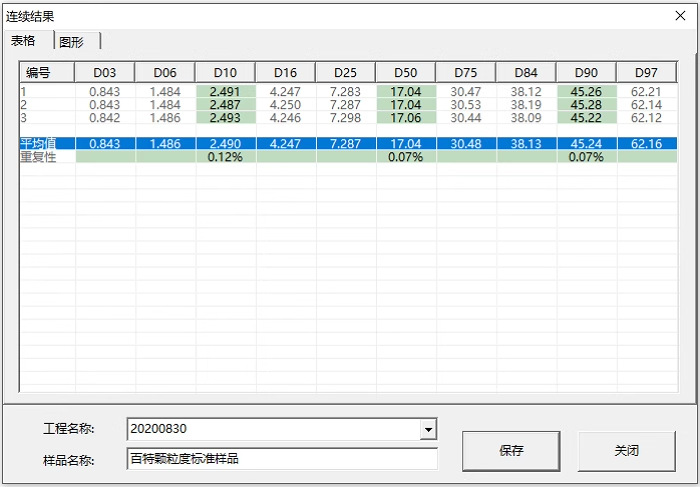Click the 样品名称 input field
Image resolution: width=700 pixels, height=487 pixels.
(282, 459)
